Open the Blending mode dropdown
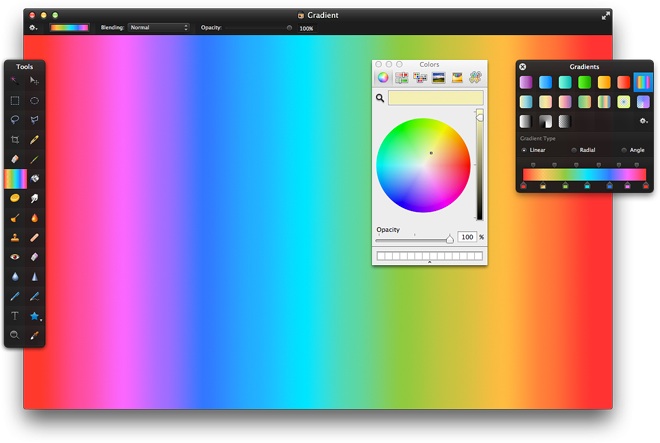Screen dimensions: 660x443 click(x=158, y=28)
